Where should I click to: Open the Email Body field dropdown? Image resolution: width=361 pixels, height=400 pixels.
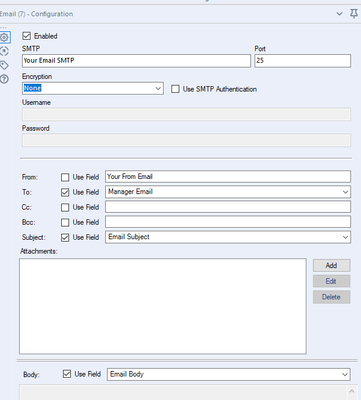[x=229, y=374]
